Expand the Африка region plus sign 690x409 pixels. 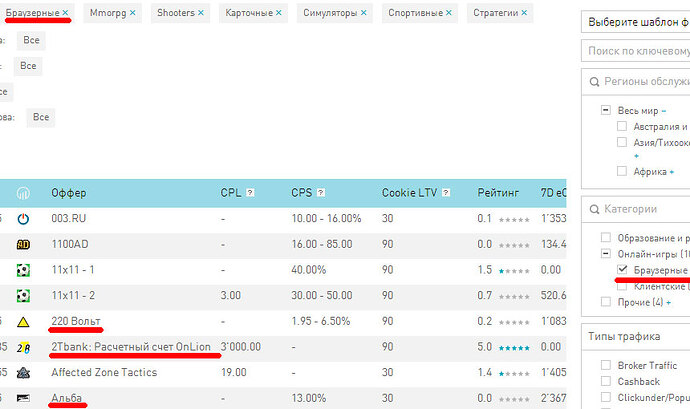(x=672, y=172)
